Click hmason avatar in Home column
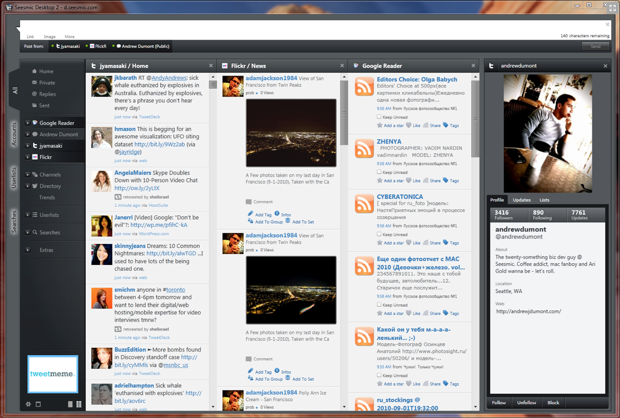Screen dimensions: 620x418 (x=102, y=138)
